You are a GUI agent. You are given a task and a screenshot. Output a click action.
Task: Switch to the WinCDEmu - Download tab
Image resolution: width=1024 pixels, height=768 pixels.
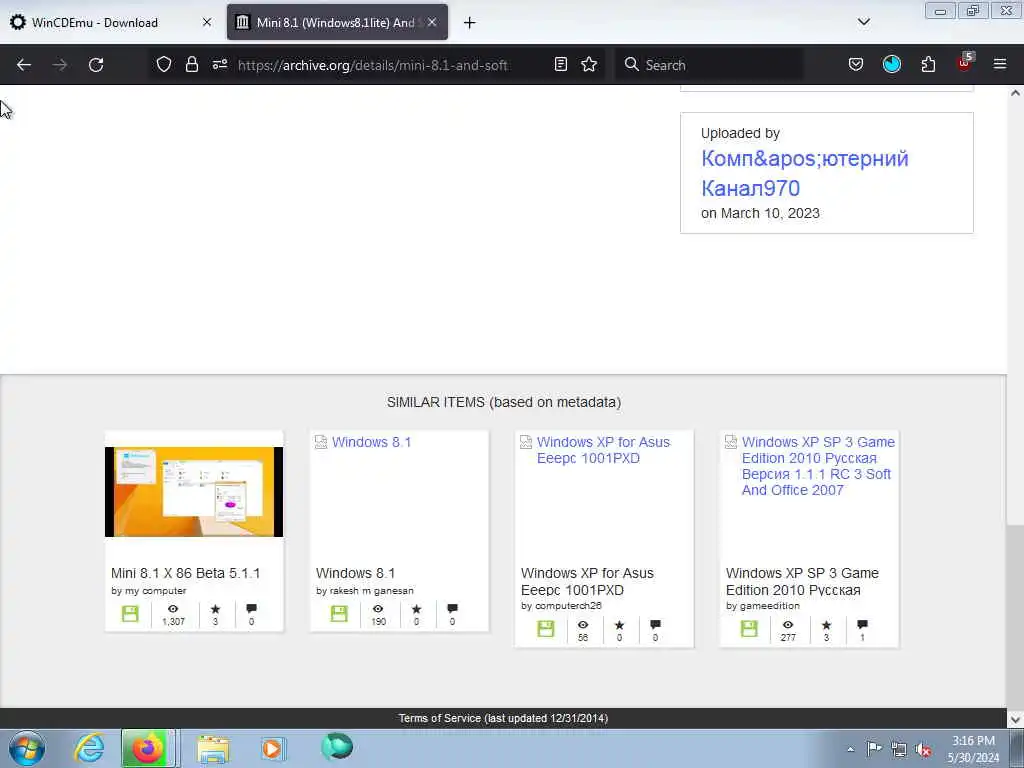click(x=95, y=22)
